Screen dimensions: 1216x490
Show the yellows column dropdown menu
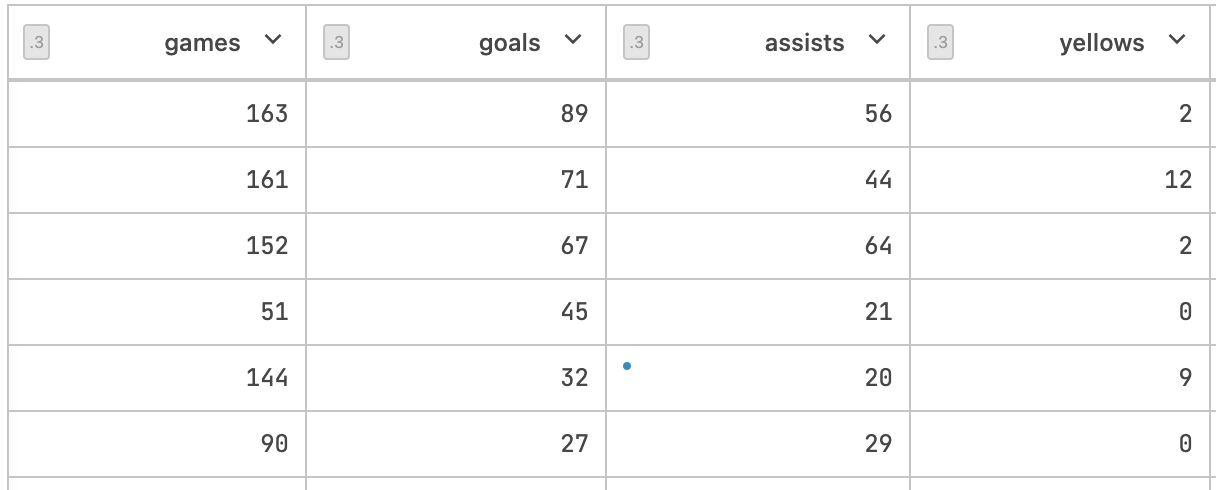click(1177, 41)
